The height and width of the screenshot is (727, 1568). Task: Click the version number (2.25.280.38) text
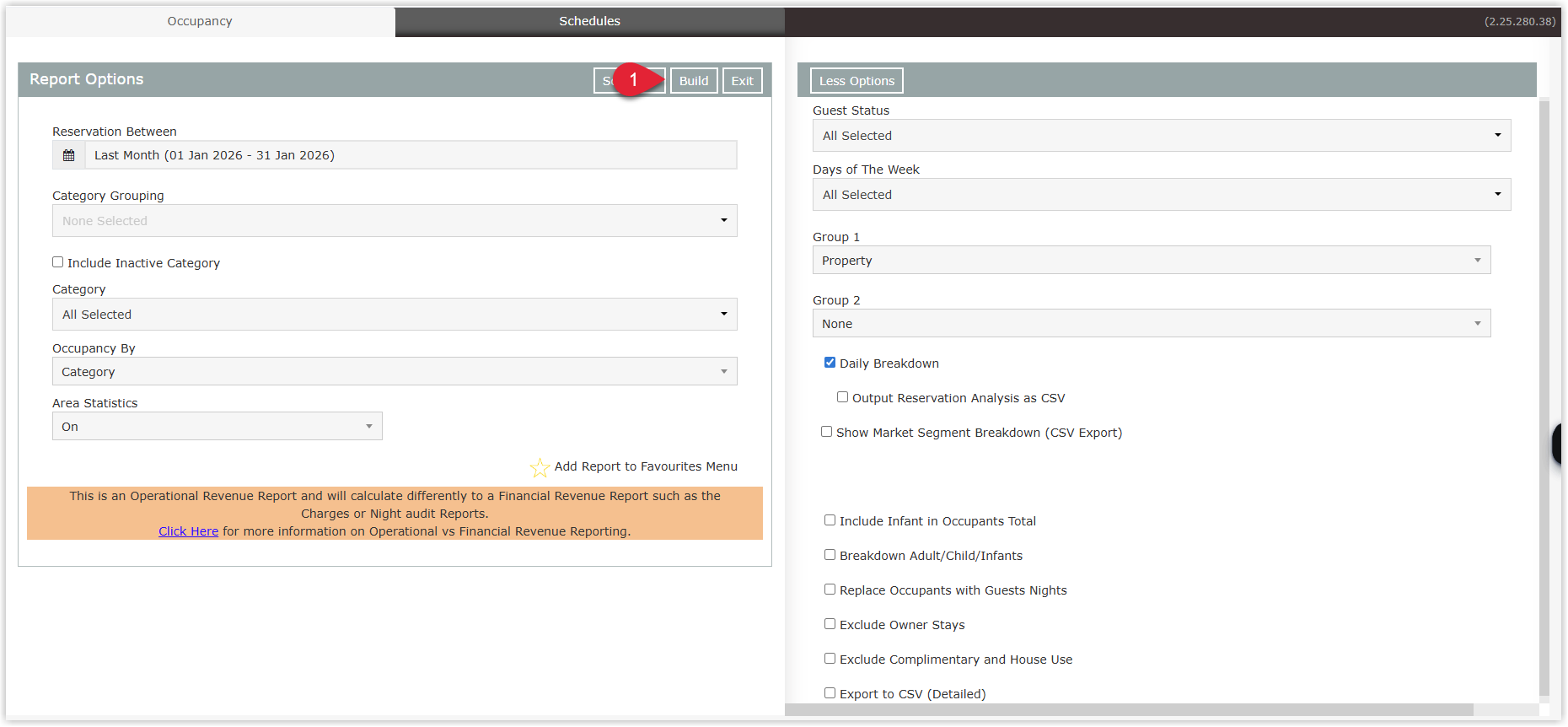pos(1520,22)
